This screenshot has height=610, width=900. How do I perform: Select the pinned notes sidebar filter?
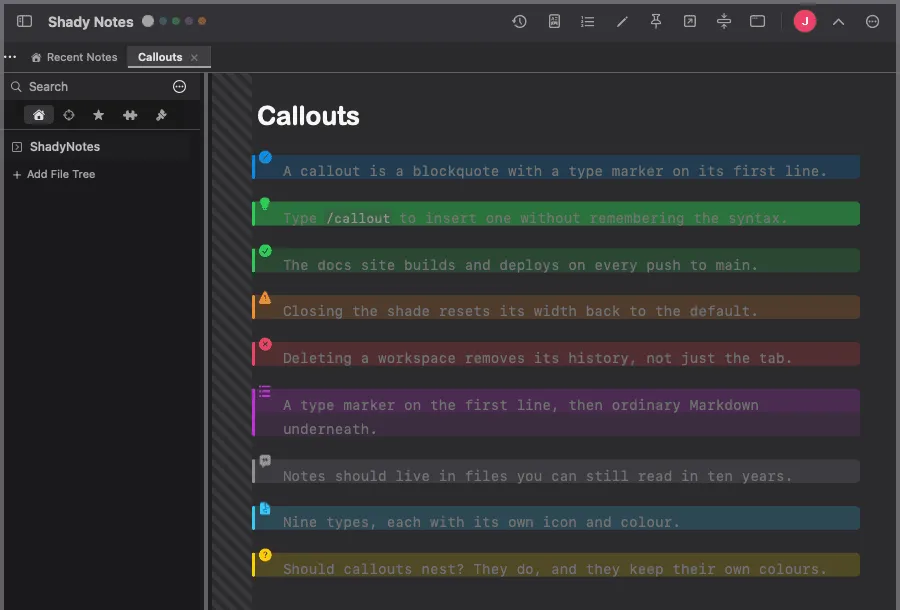[161, 115]
